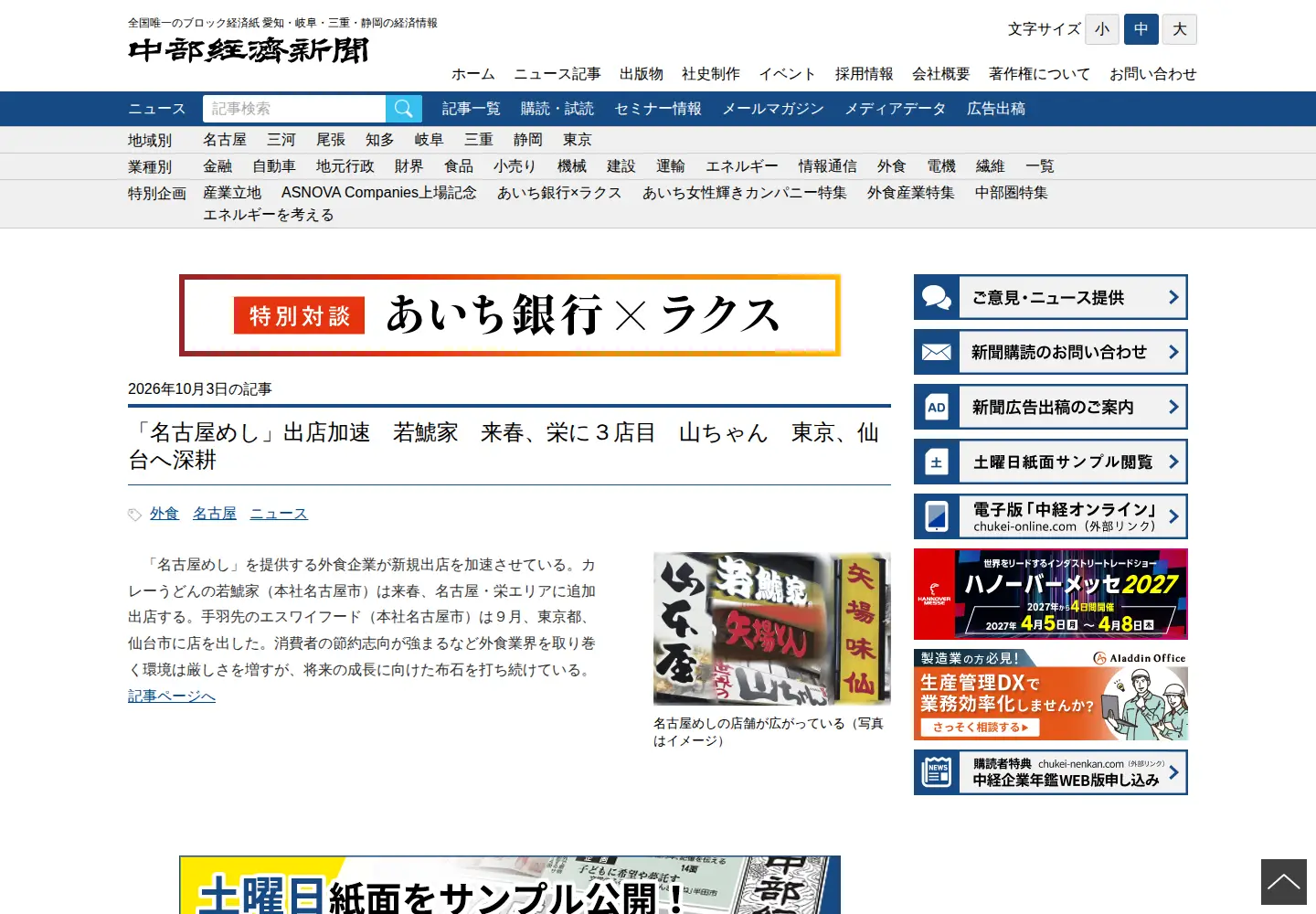Click the 名古屋めし shop signs photo

(x=772, y=628)
